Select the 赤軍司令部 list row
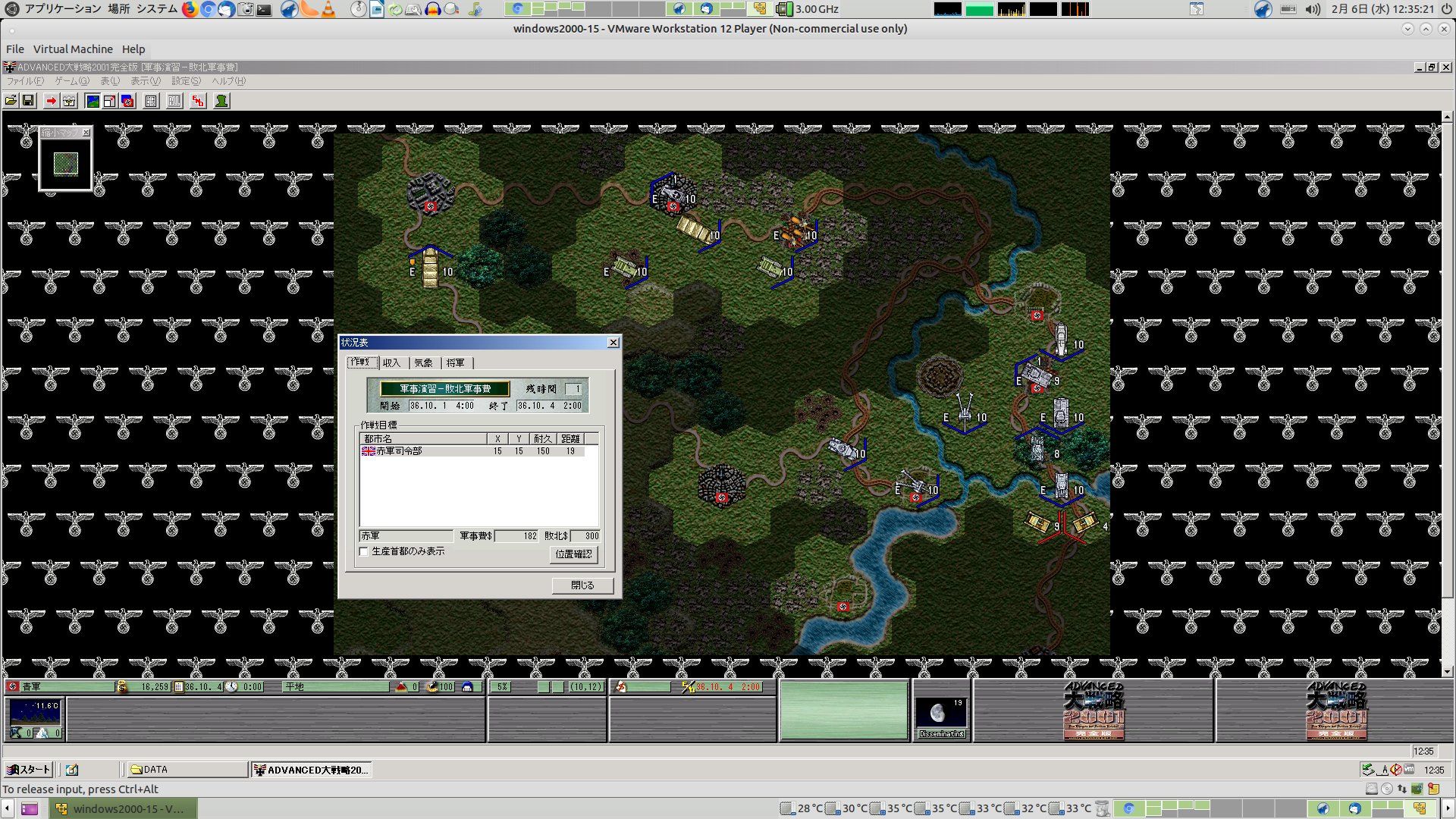The image size is (1456, 819). pyautogui.click(x=399, y=451)
